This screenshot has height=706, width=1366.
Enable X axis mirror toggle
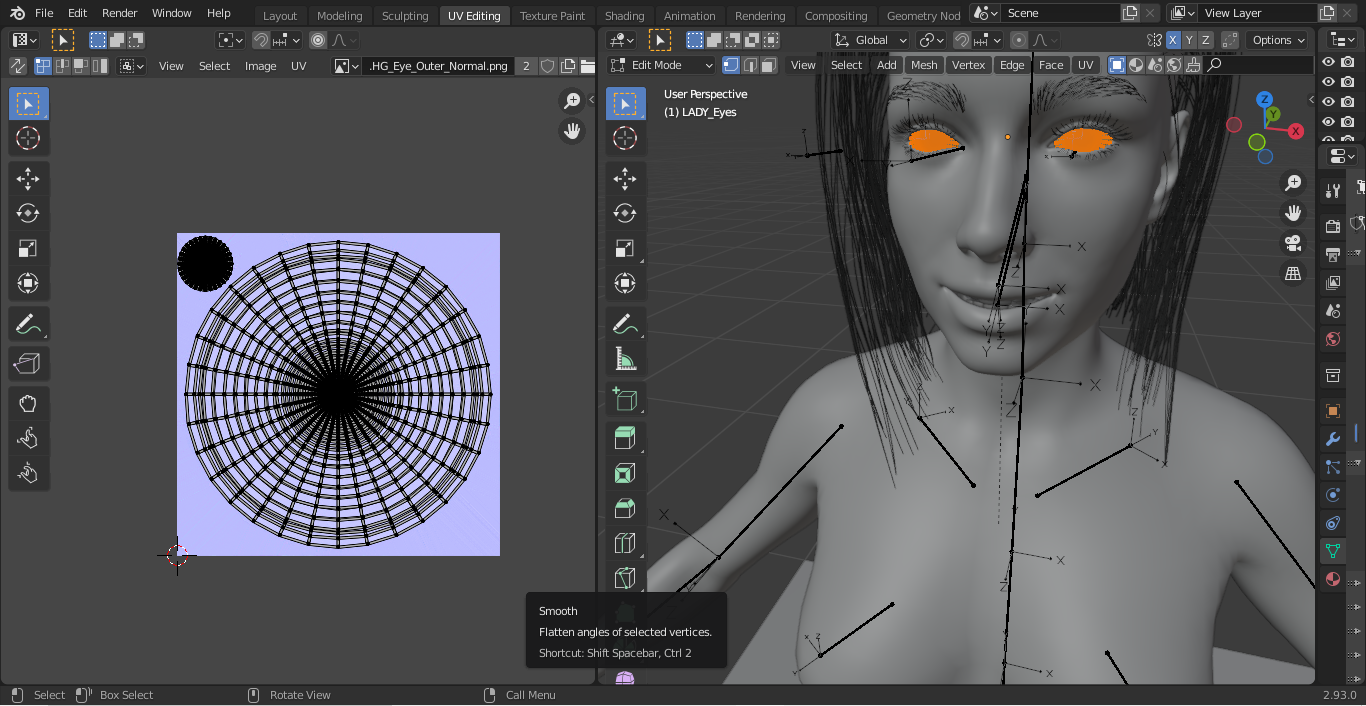point(1173,40)
